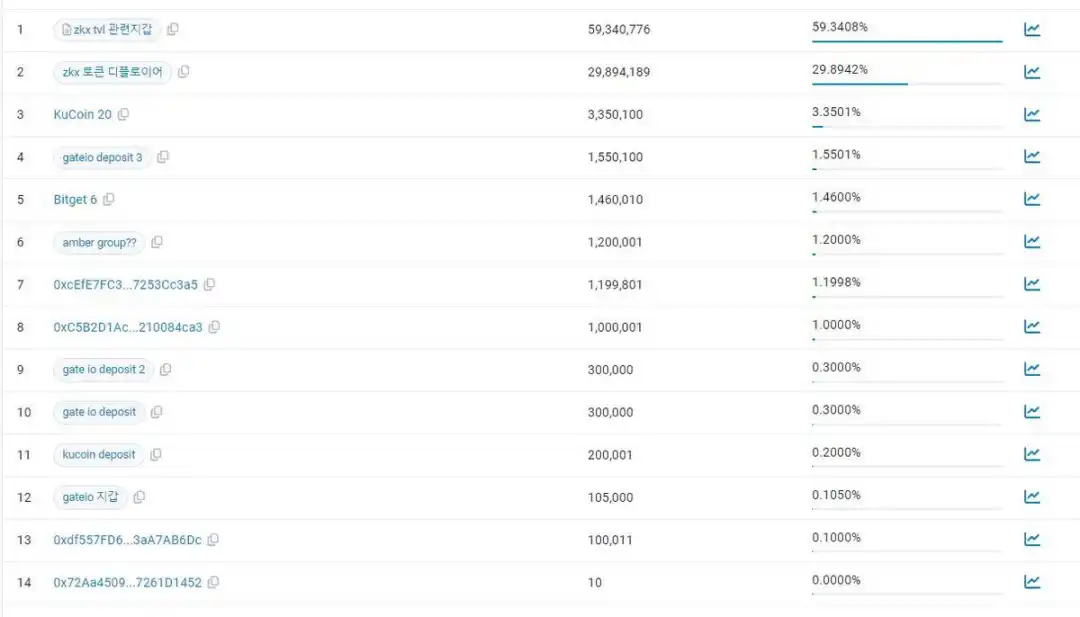View analytics chart for rank 14 holder
The image size is (1080, 617).
coord(1032,582)
